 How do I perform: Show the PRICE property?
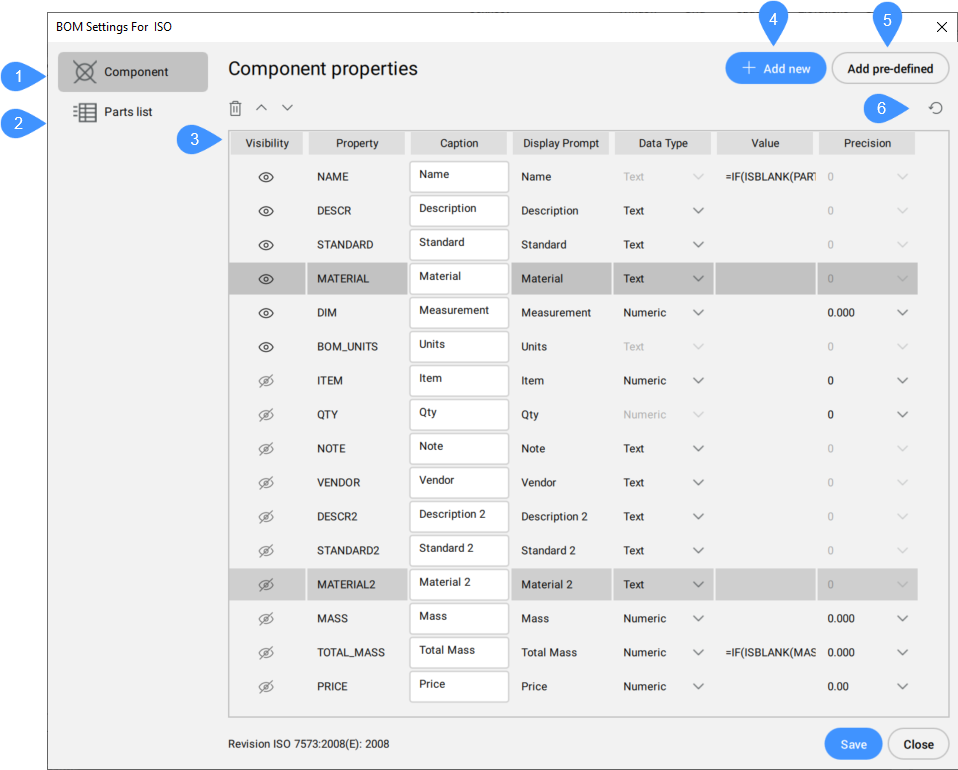(x=266, y=688)
